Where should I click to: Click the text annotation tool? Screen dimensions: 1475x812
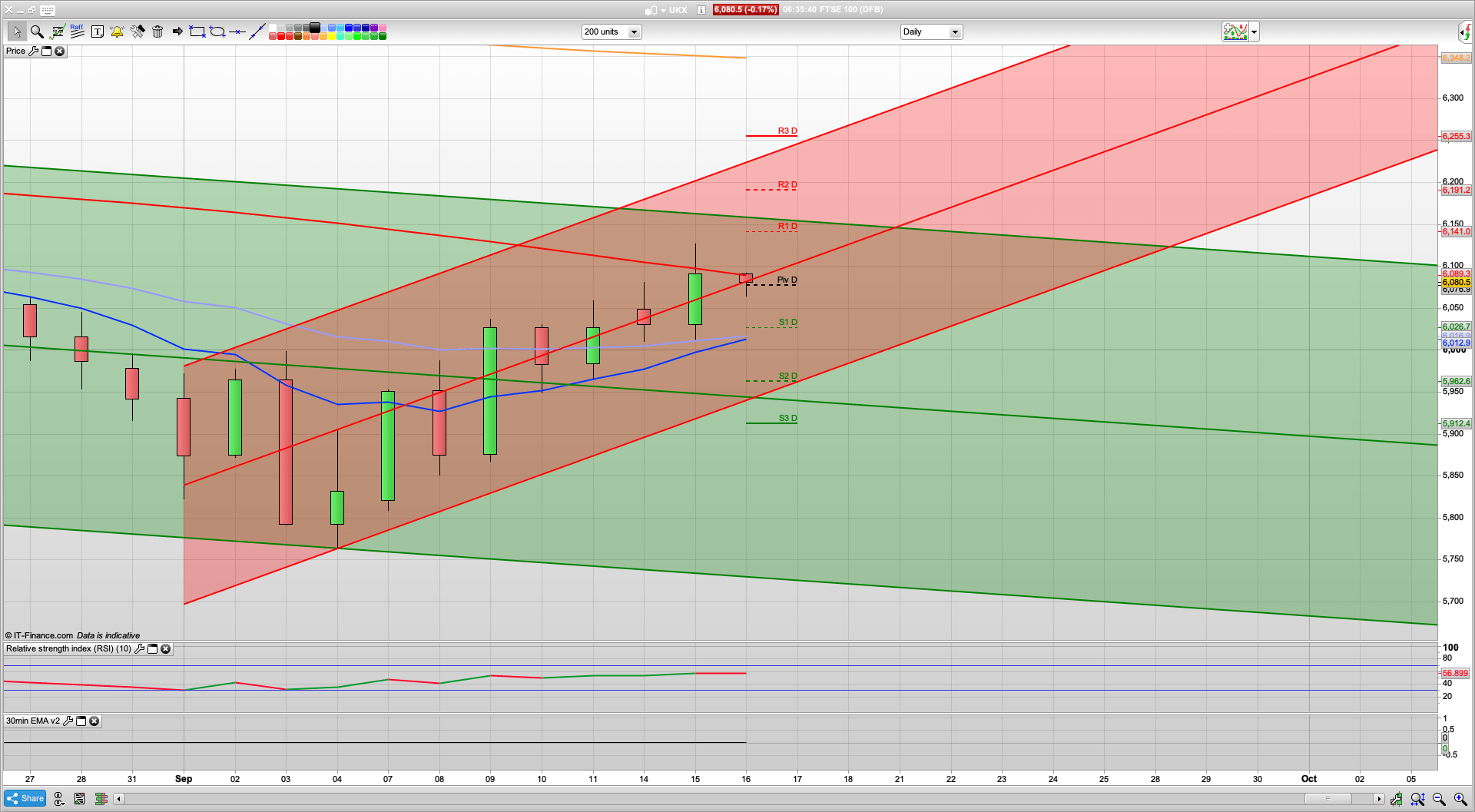98,31
